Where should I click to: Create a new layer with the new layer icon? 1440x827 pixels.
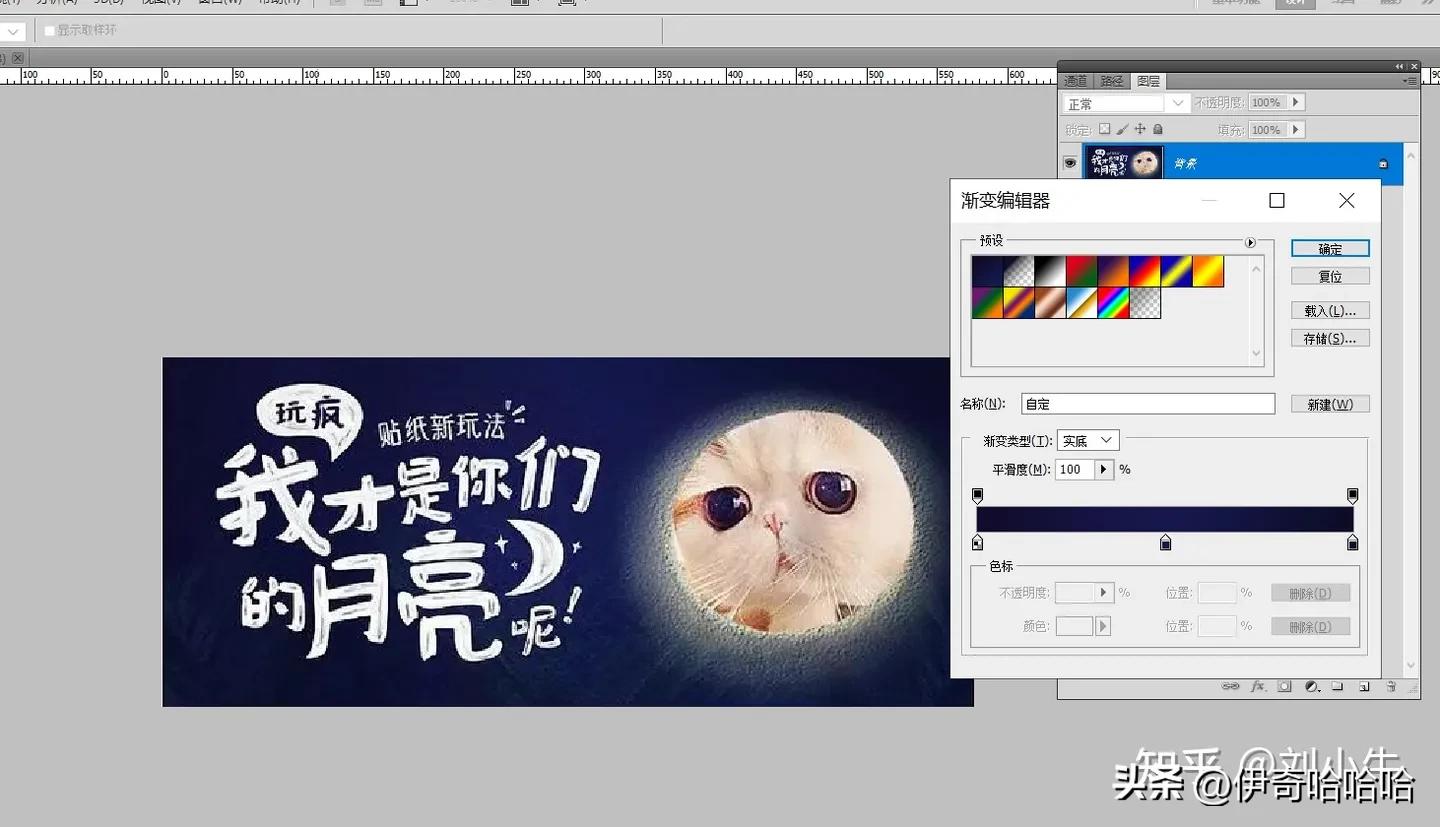(x=1364, y=686)
